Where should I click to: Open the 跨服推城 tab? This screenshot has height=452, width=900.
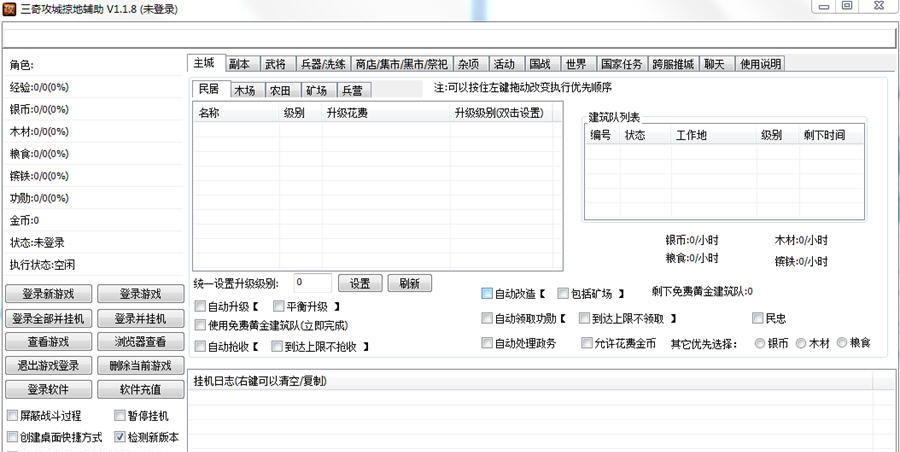674,64
